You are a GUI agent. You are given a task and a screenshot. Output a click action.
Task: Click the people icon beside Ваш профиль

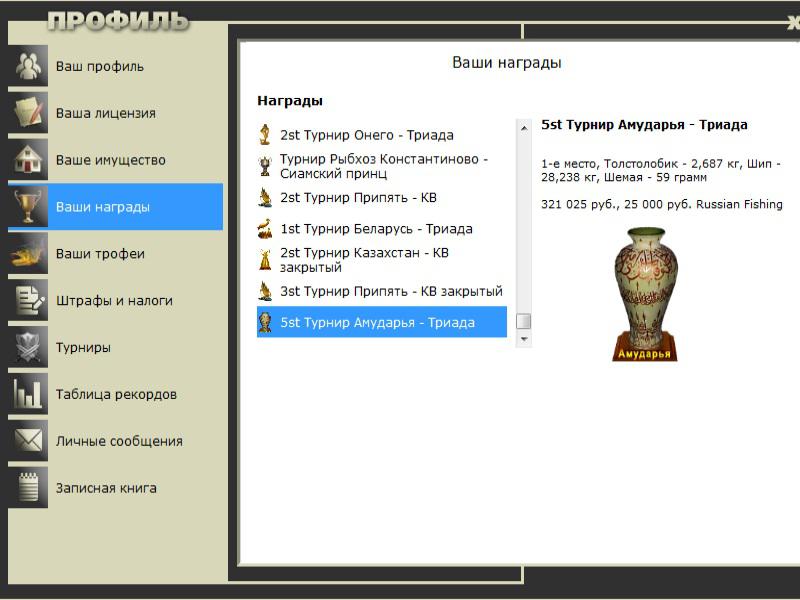(28, 65)
